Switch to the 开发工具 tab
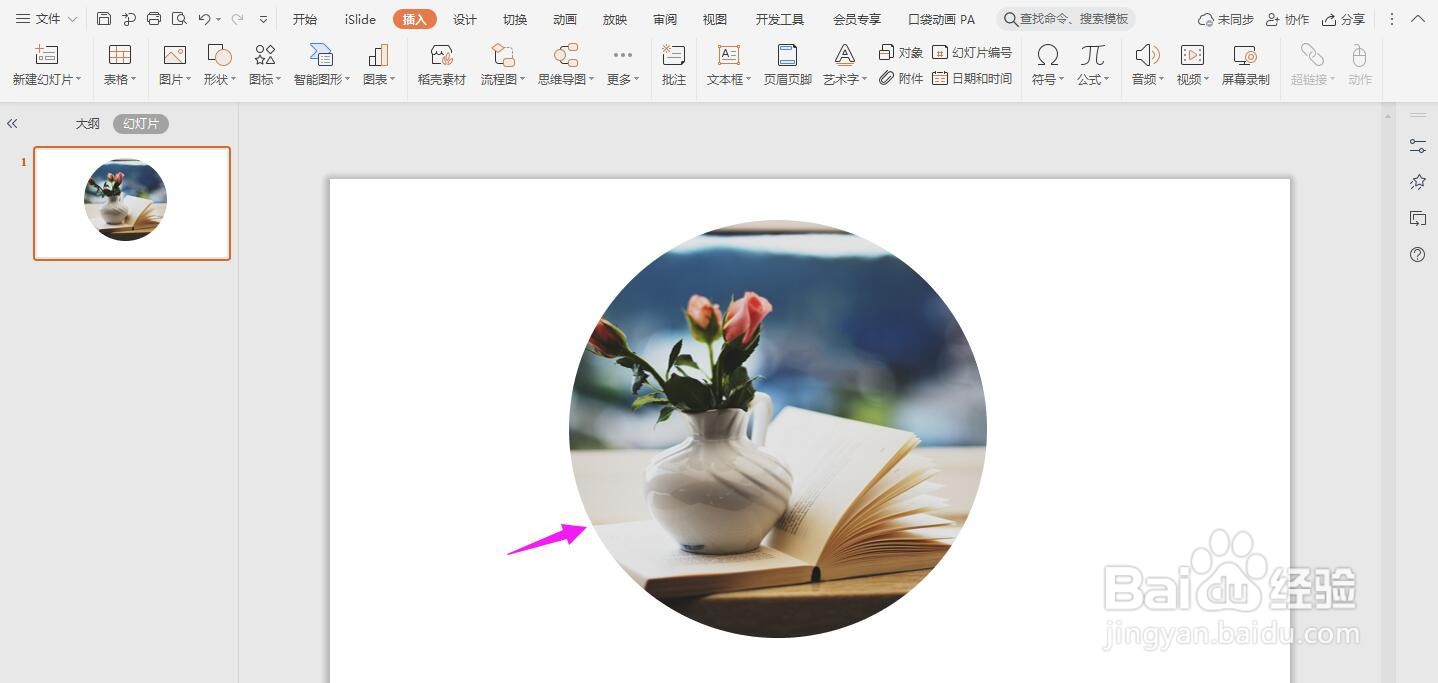The height and width of the screenshot is (683, 1438). (780, 19)
